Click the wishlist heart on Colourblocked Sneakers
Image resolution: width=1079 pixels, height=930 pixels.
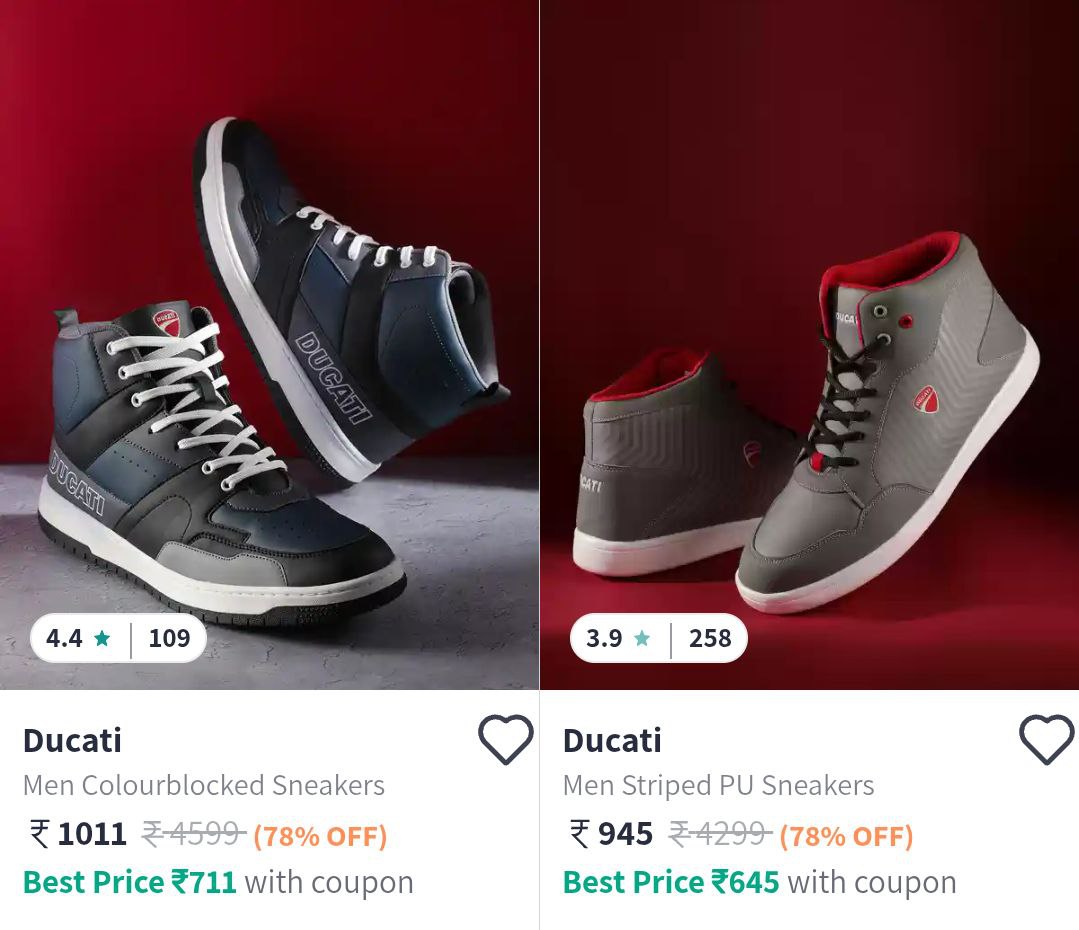[x=506, y=740]
